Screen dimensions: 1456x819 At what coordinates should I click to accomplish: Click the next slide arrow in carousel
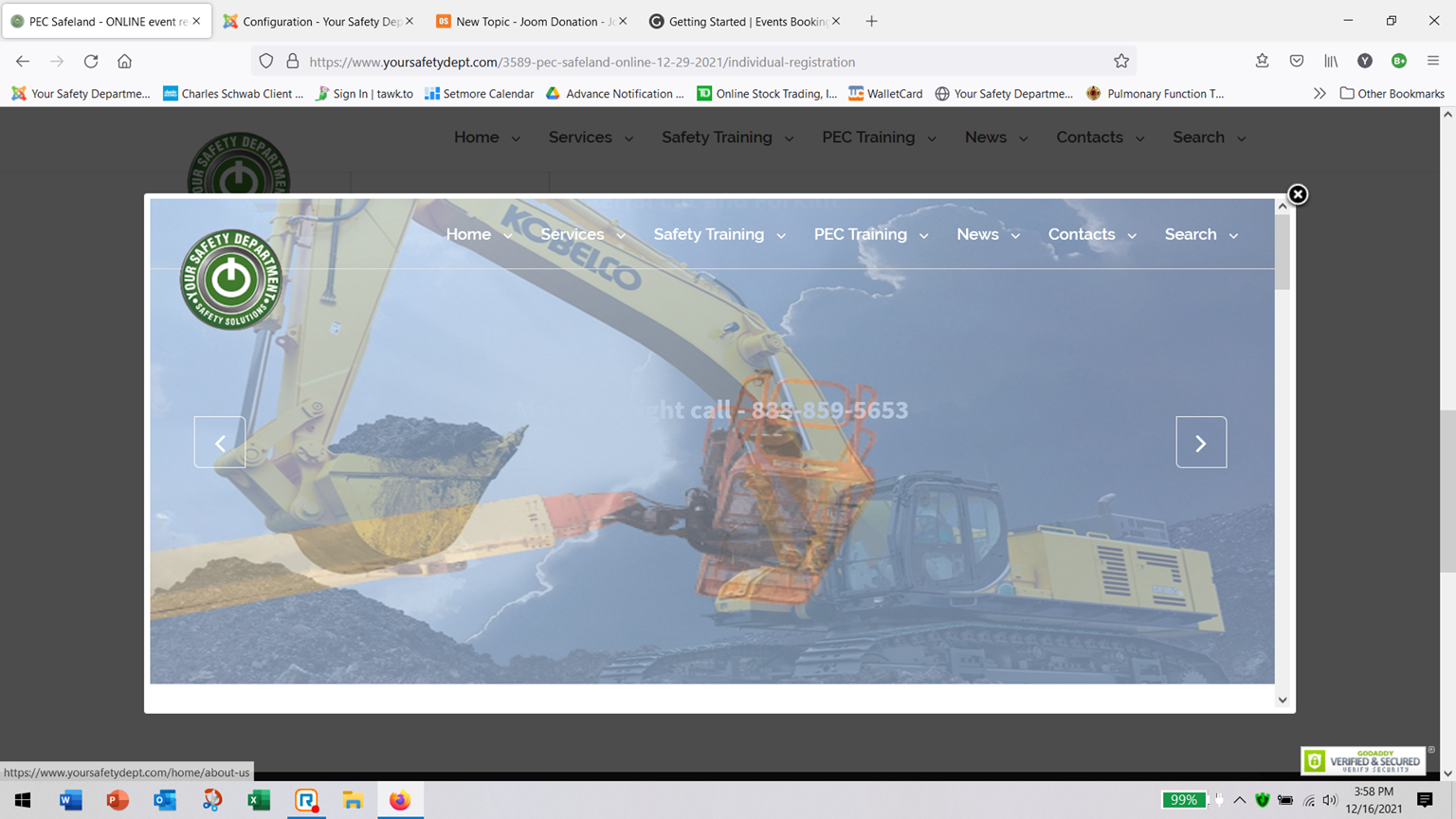click(1201, 443)
